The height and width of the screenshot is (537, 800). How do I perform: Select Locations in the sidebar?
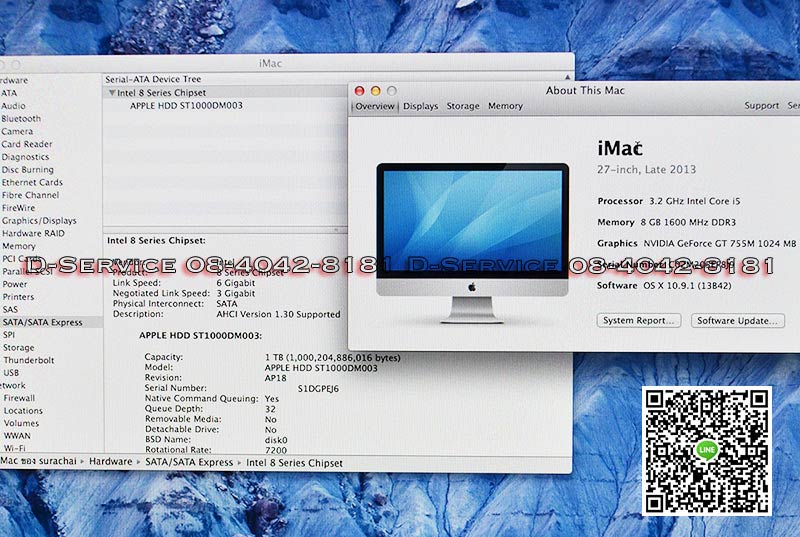(x=23, y=411)
